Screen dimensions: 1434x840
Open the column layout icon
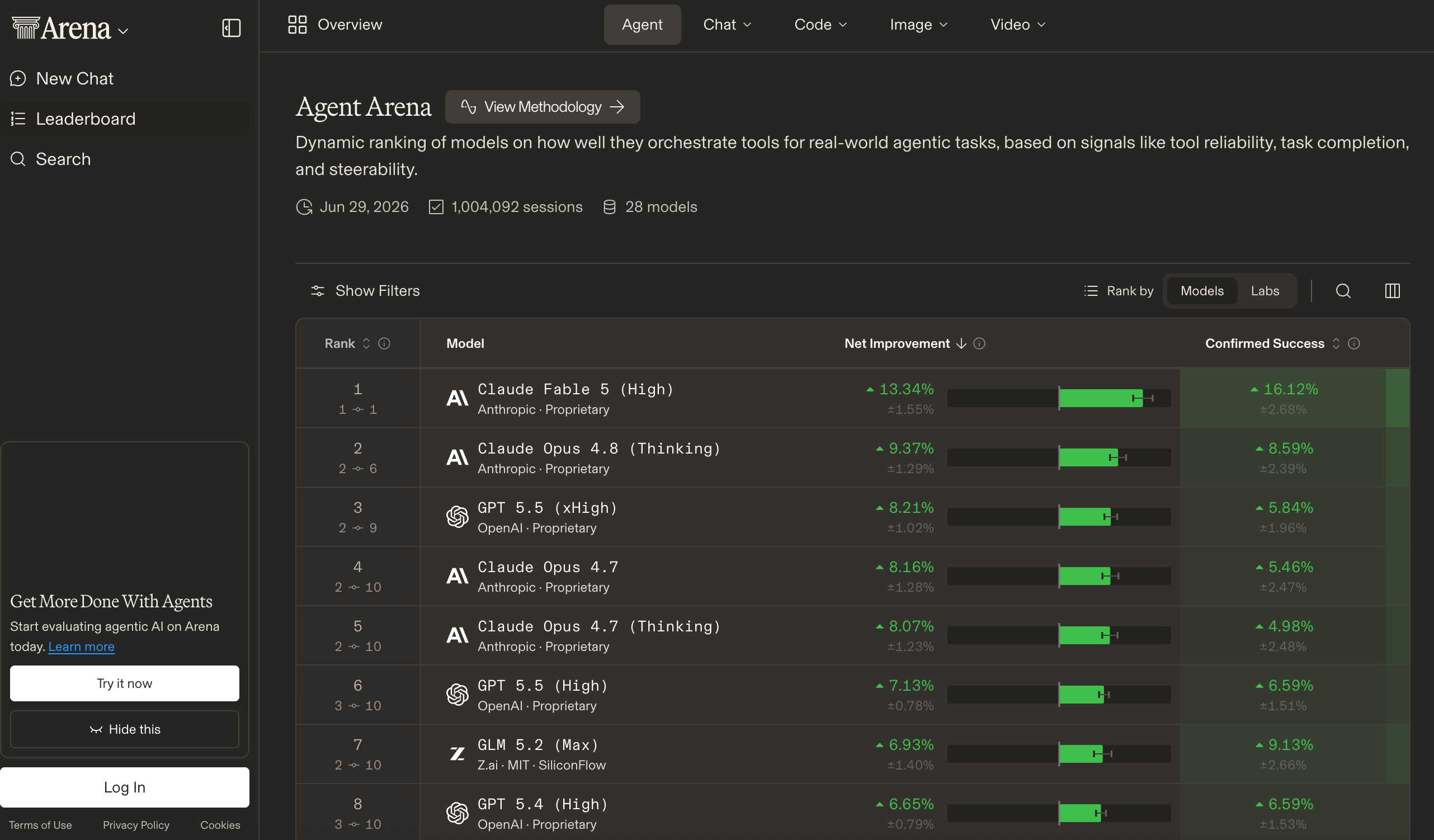click(1392, 291)
